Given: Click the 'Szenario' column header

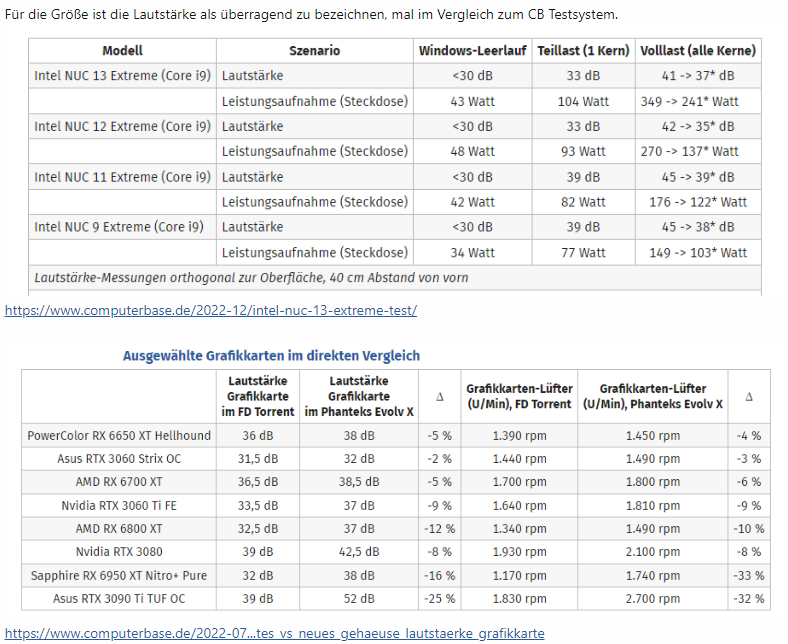Looking at the screenshot, I should 315,51.
